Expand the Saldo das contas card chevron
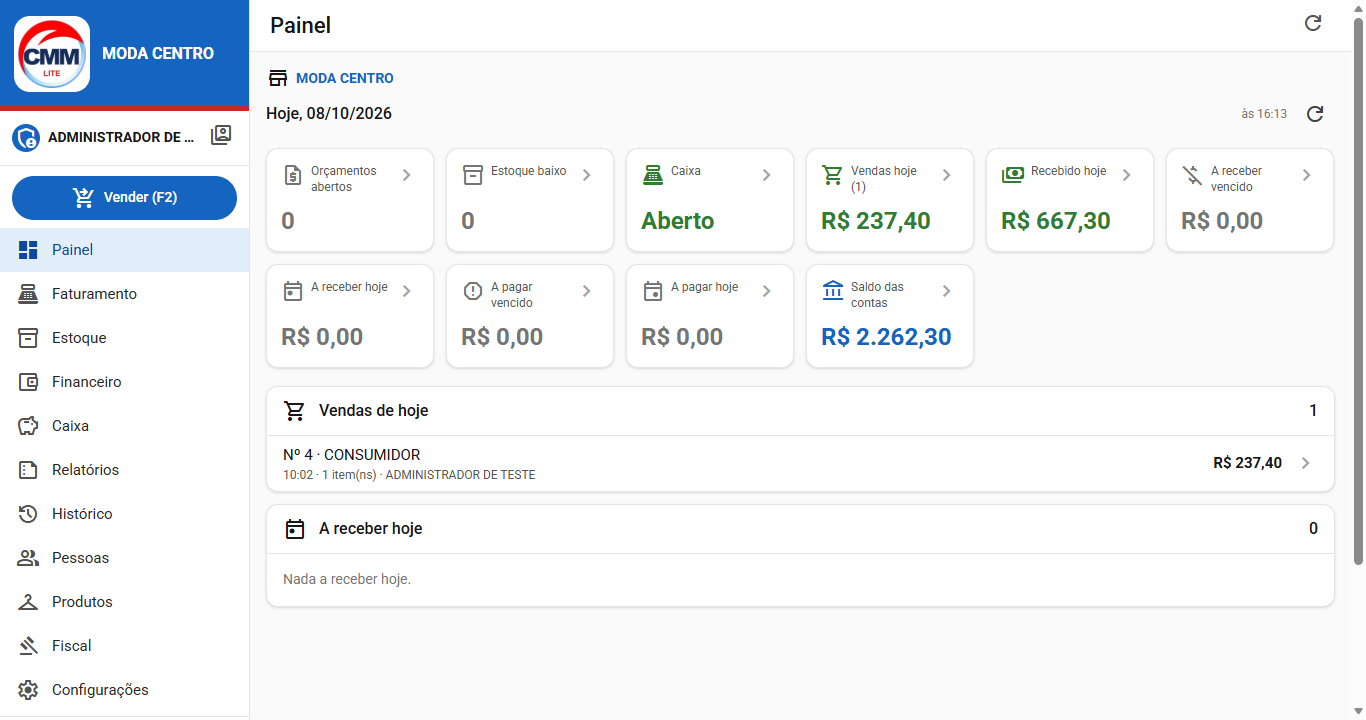1366x720 pixels. (x=946, y=291)
